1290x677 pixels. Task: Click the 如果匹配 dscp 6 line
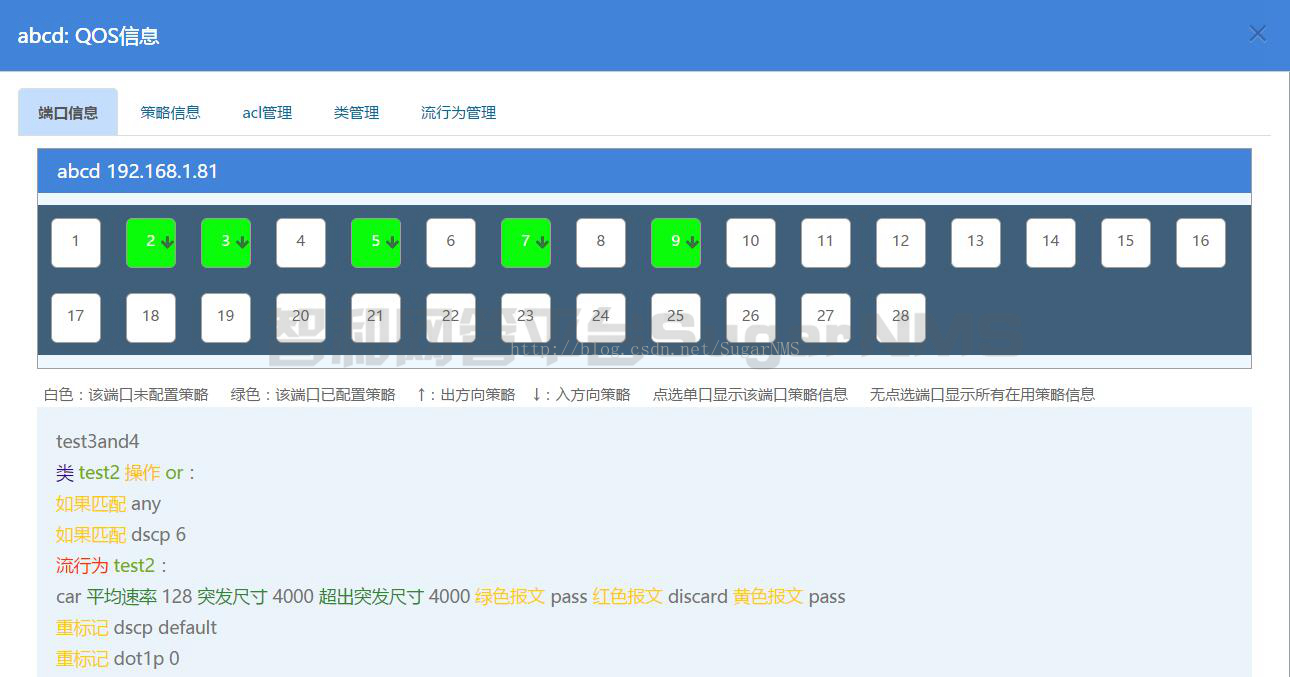[x=121, y=534]
